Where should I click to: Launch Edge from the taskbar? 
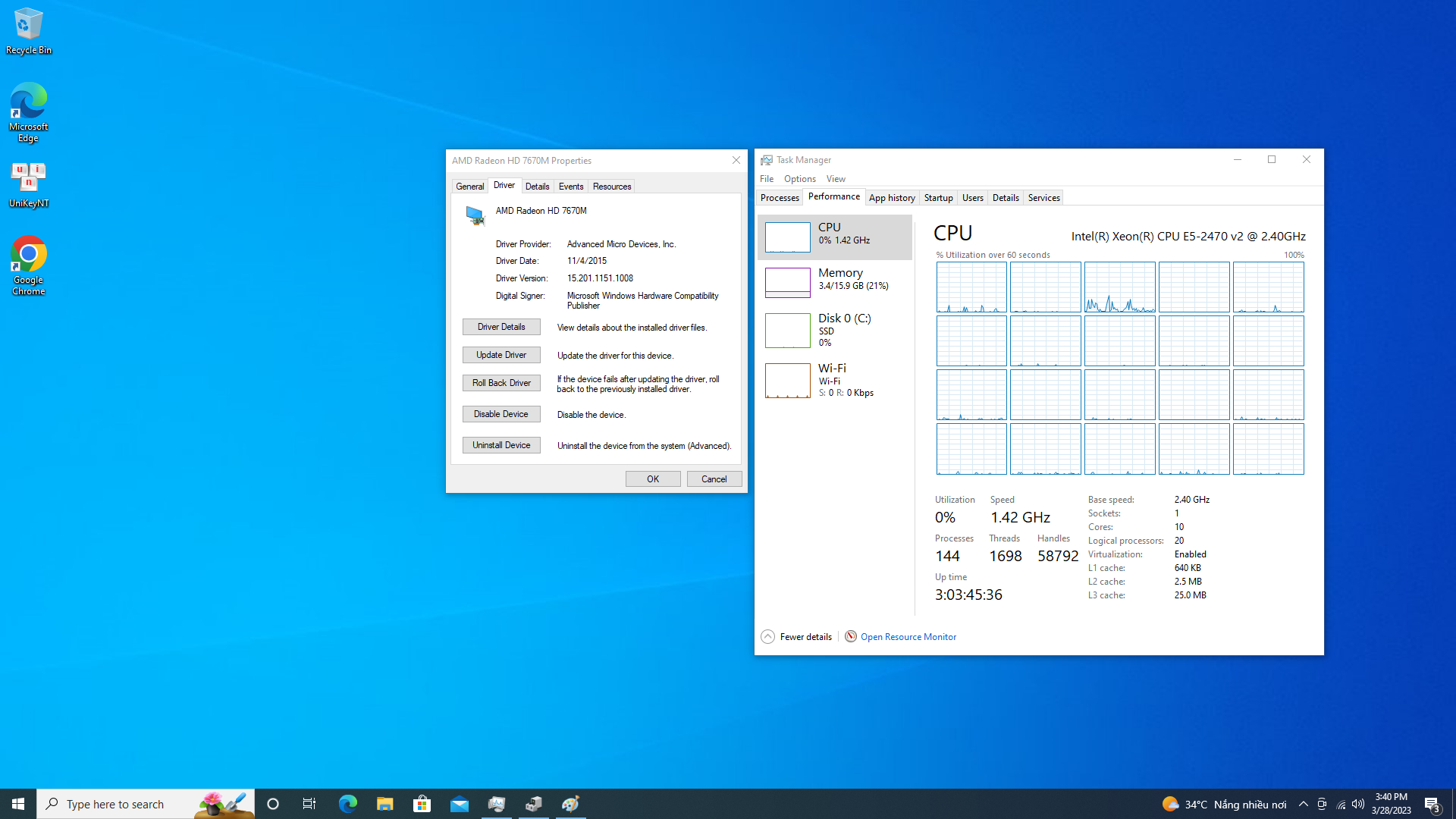347,804
